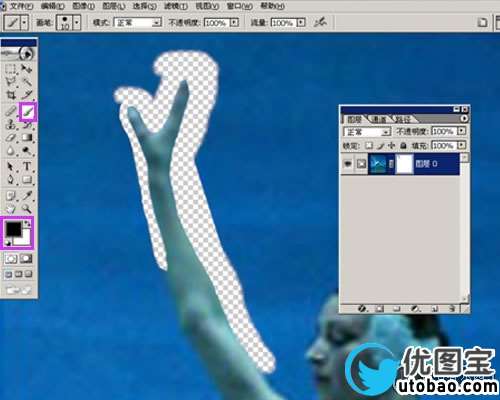Click the Add layer mask icon
500x400 pixels.
point(379,309)
